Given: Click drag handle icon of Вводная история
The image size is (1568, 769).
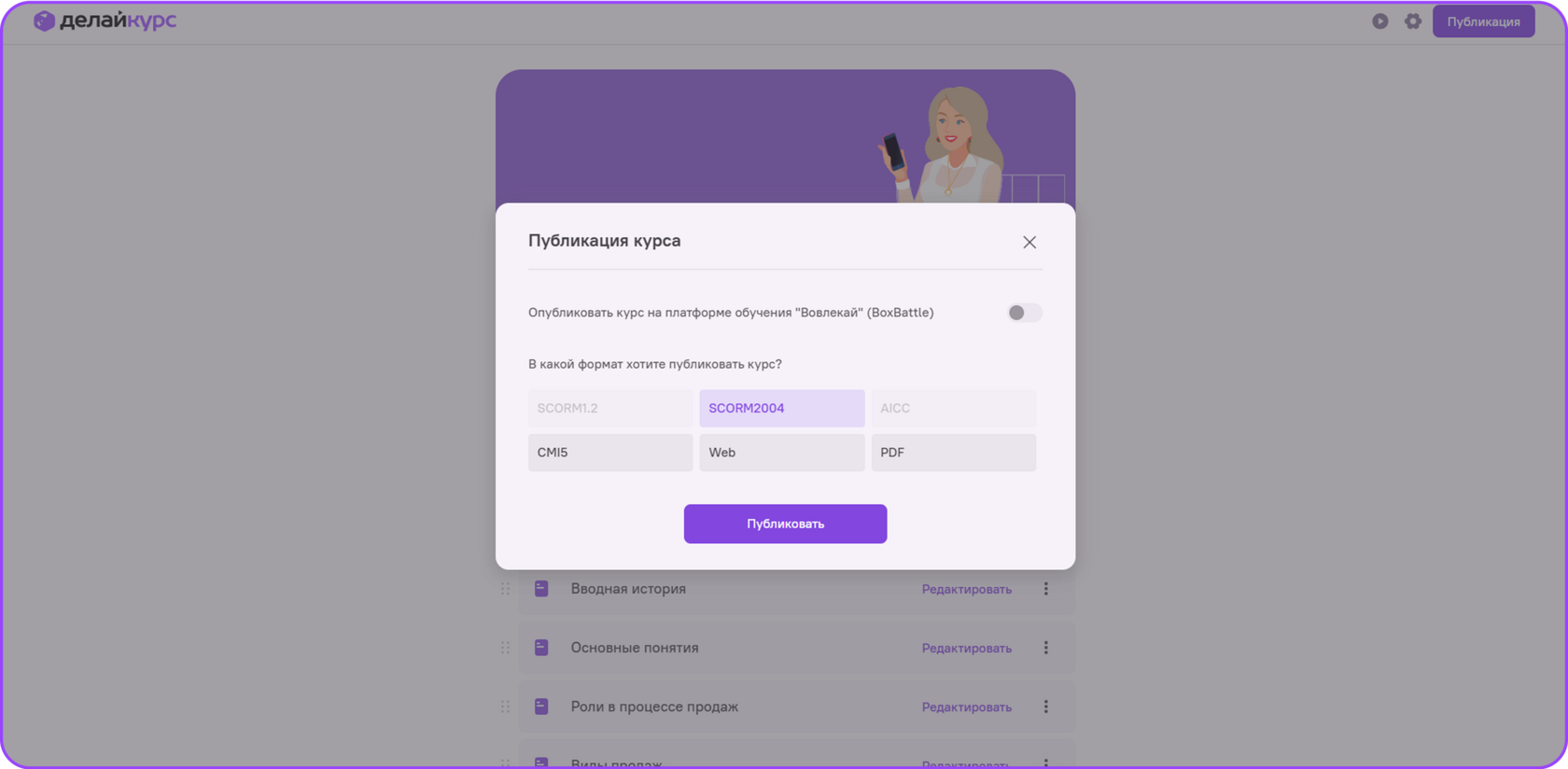Looking at the screenshot, I should point(505,589).
